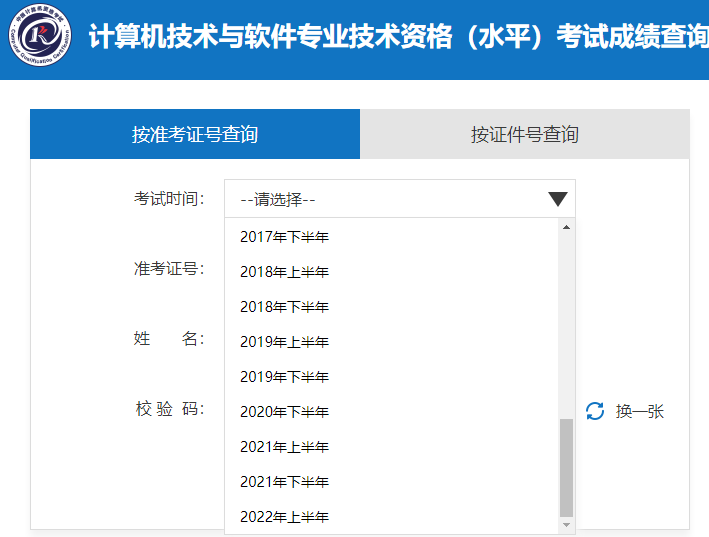Image resolution: width=709 pixels, height=537 pixels.
Task: Click the dropdown scrollbar up arrow
Action: tap(567, 227)
